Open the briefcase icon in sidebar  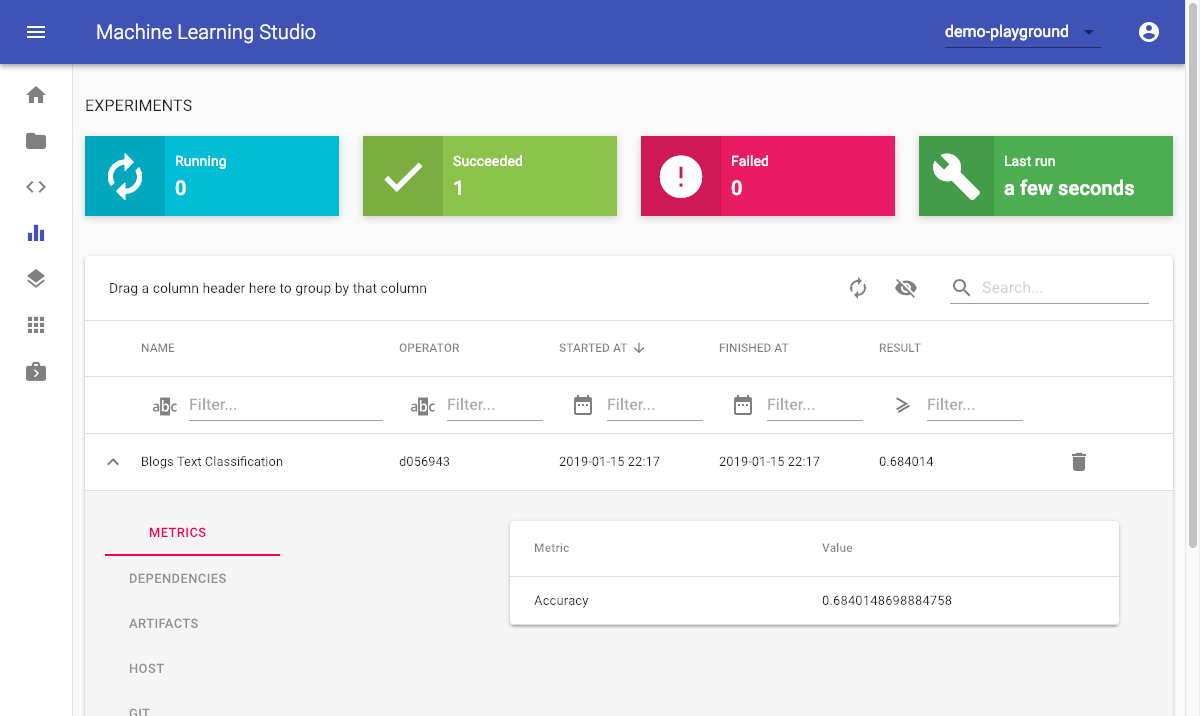(36, 372)
